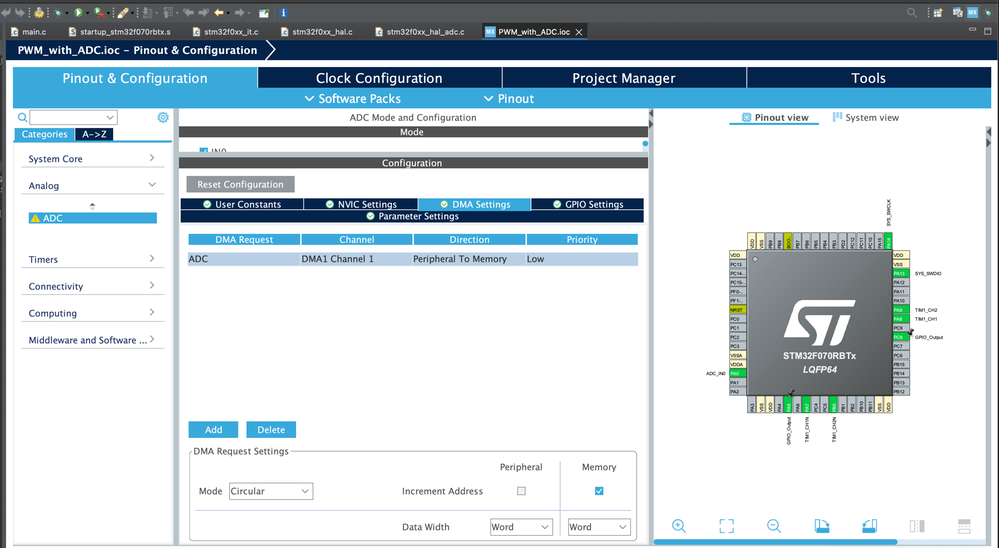Click Reset Configuration button
Viewport: 999px width, 548px height.
tap(240, 184)
